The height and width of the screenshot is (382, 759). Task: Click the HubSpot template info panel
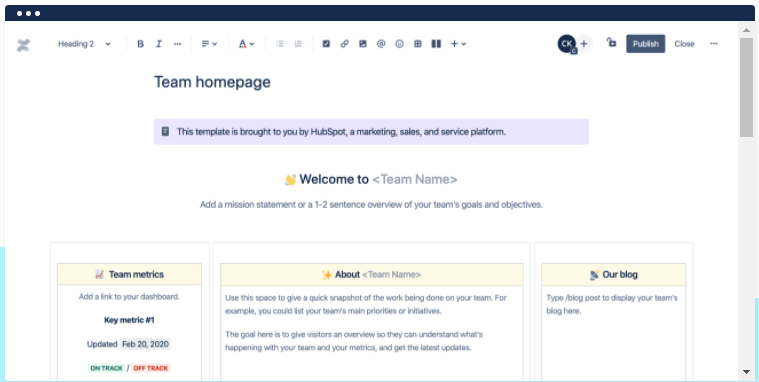[x=371, y=132]
